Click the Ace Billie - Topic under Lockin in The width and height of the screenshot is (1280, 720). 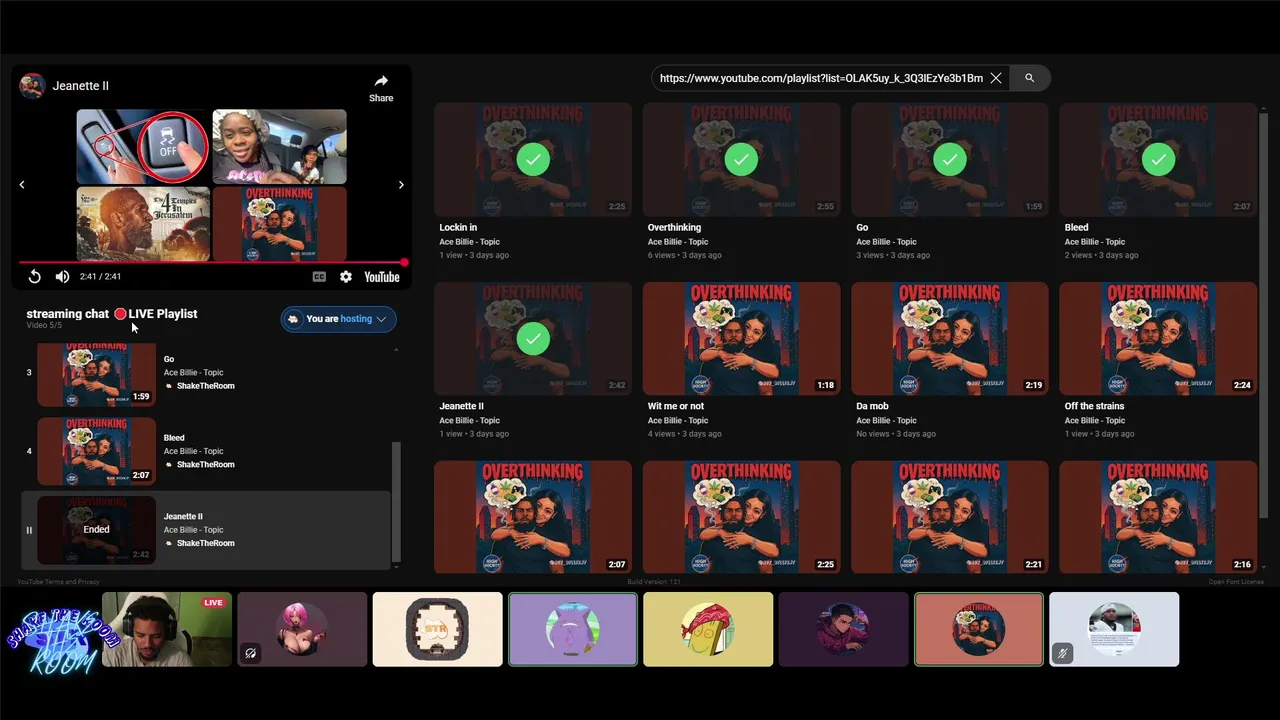pos(469,242)
